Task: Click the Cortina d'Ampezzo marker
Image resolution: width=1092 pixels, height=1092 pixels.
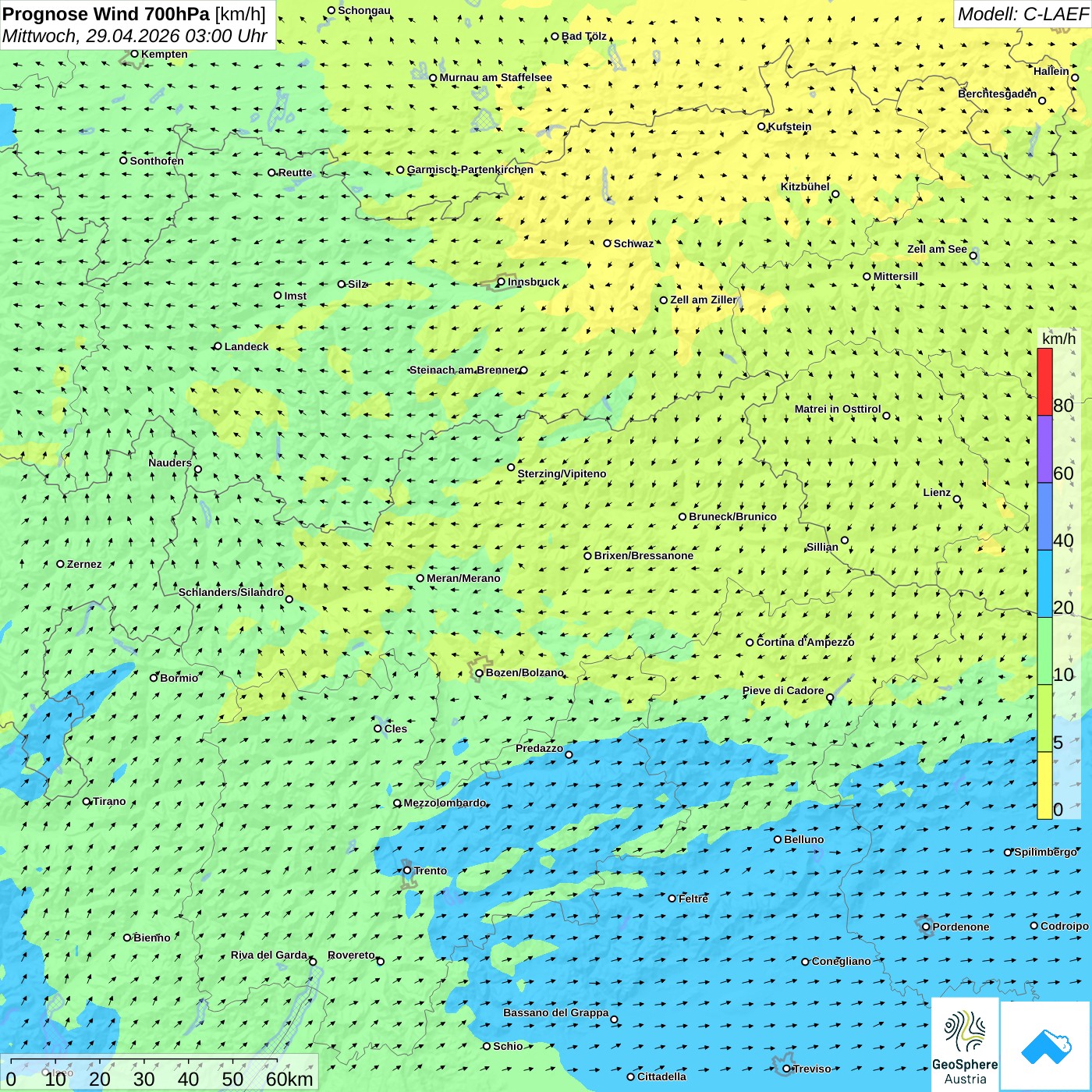Action: click(750, 643)
